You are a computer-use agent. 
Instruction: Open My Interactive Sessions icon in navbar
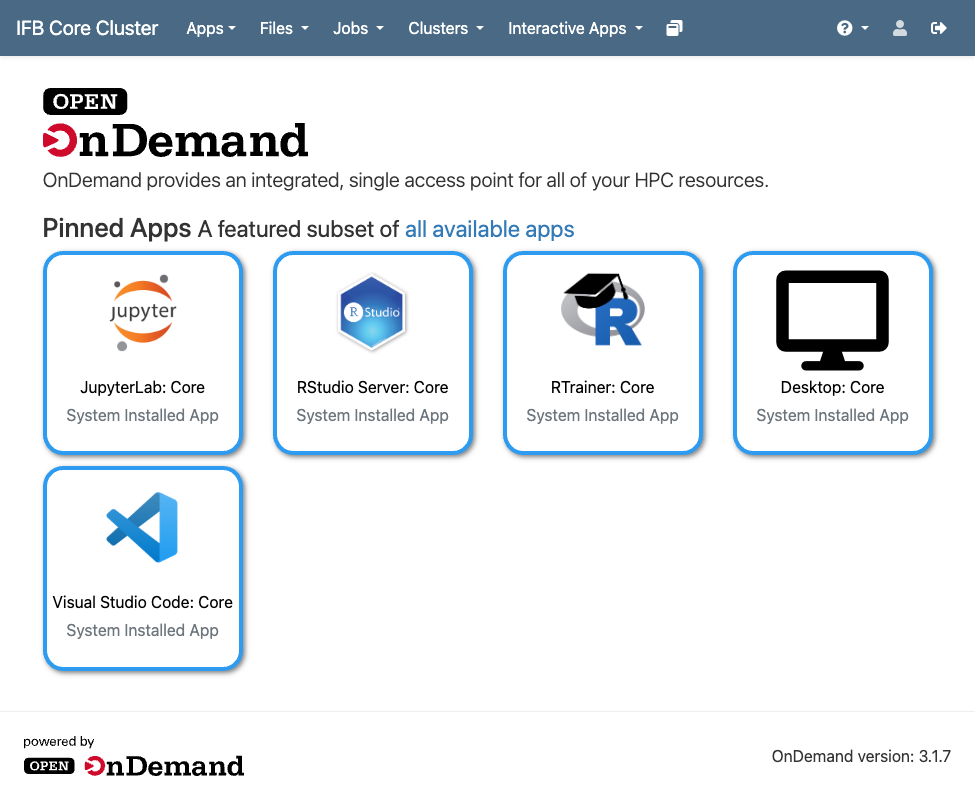click(674, 28)
